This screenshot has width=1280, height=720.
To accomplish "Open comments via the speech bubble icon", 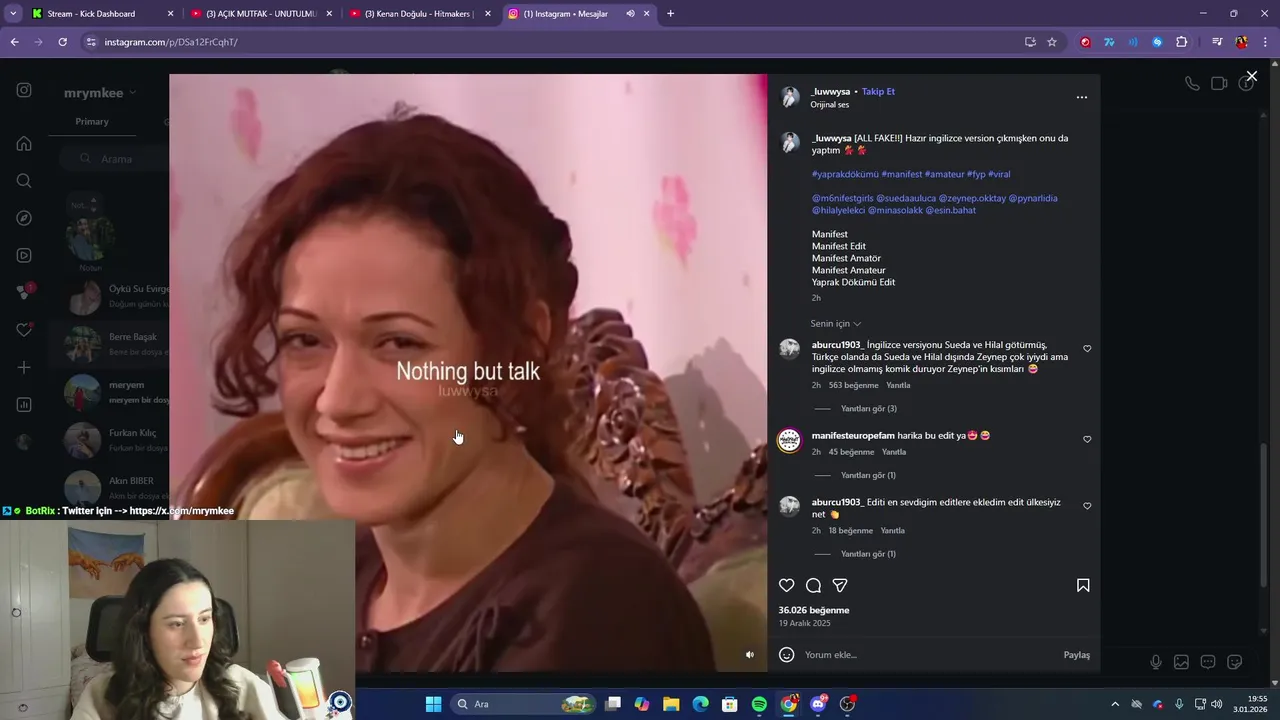I will pyautogui.click(x=813, y=585).
